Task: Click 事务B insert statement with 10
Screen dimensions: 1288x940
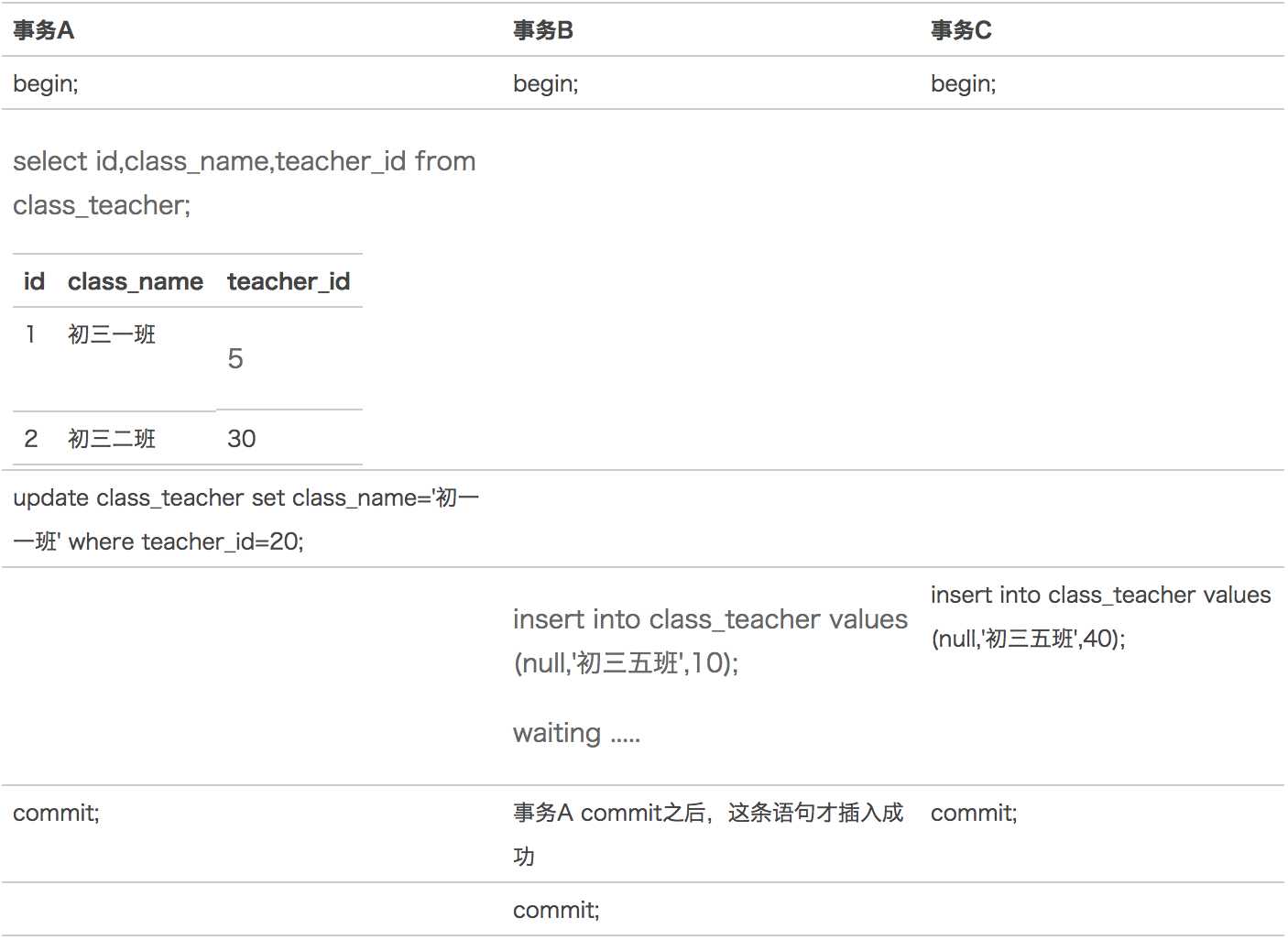Action: [x=710, y=641]
